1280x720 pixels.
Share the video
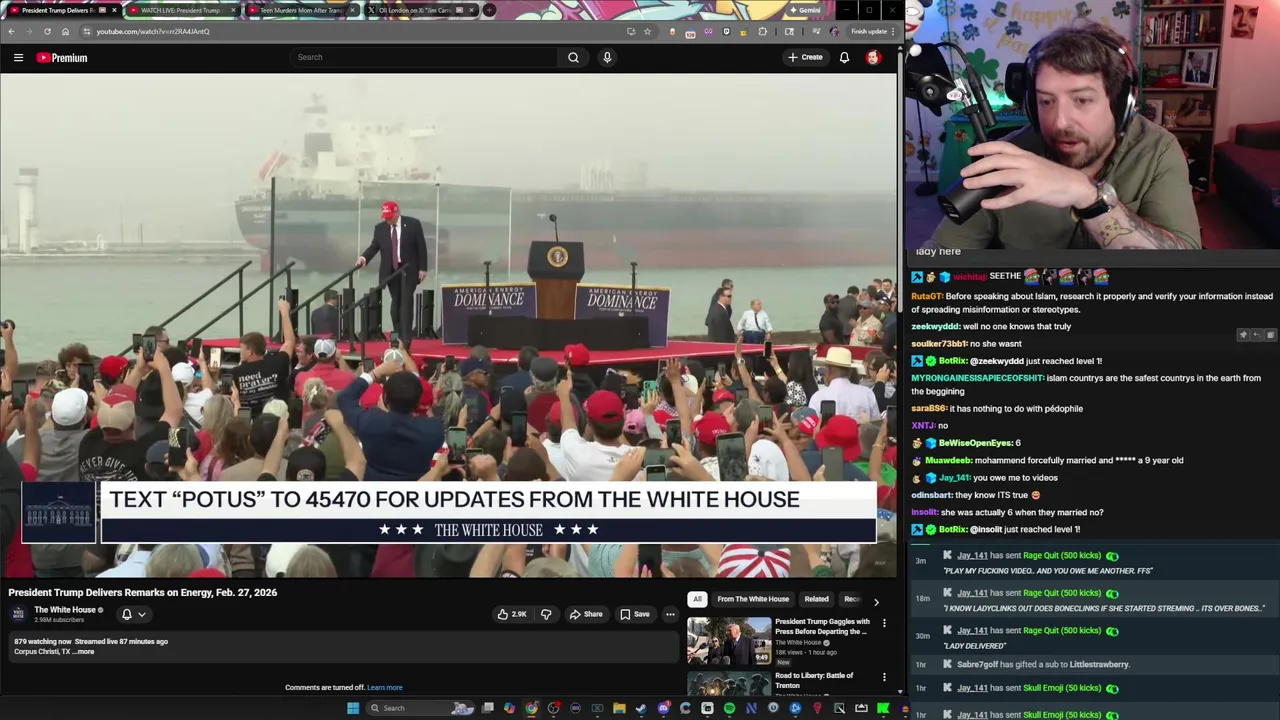[586, 614]
